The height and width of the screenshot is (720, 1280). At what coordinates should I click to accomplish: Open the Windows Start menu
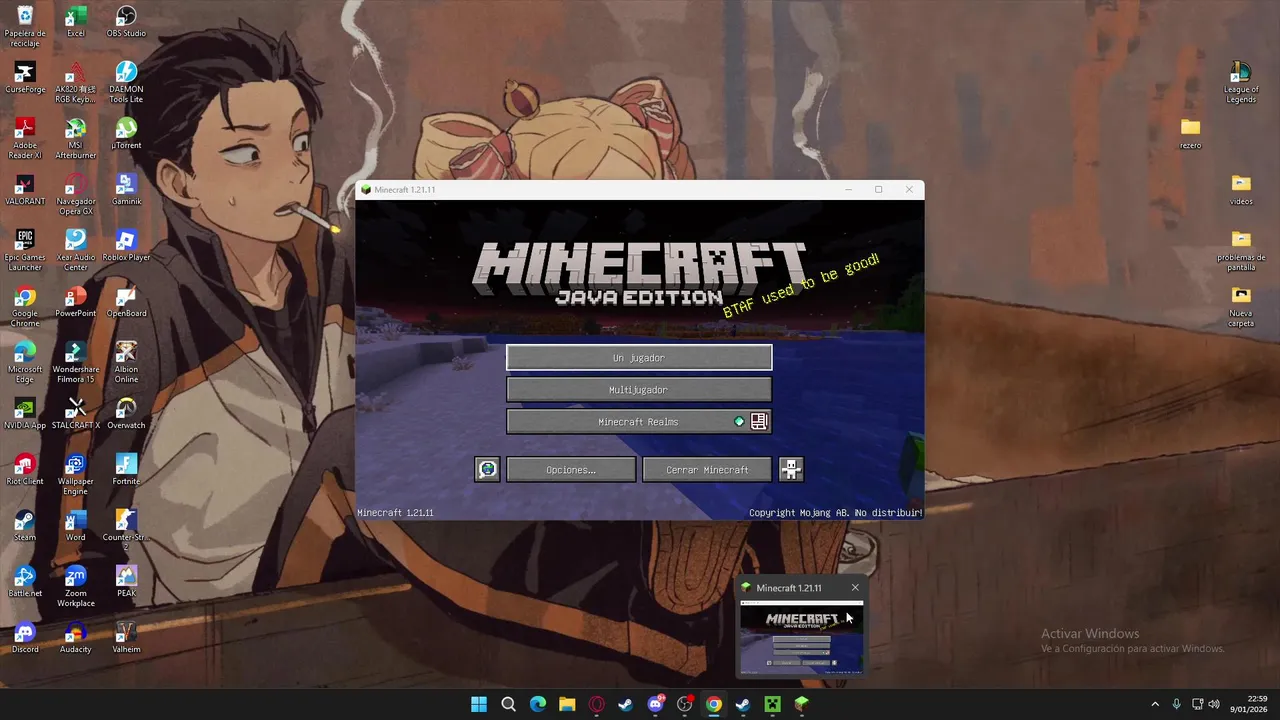(479, 704)
